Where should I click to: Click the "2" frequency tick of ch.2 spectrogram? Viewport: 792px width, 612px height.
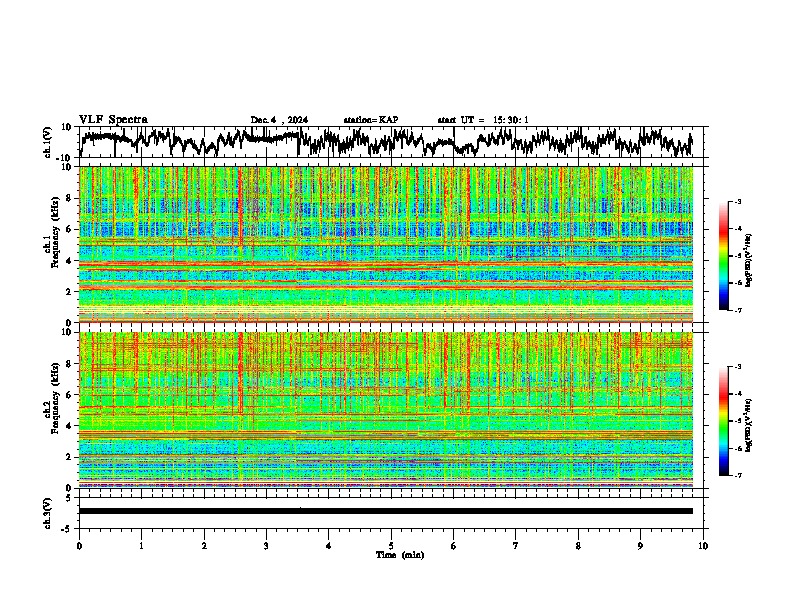pyautogui.click(x=69, y=457)
